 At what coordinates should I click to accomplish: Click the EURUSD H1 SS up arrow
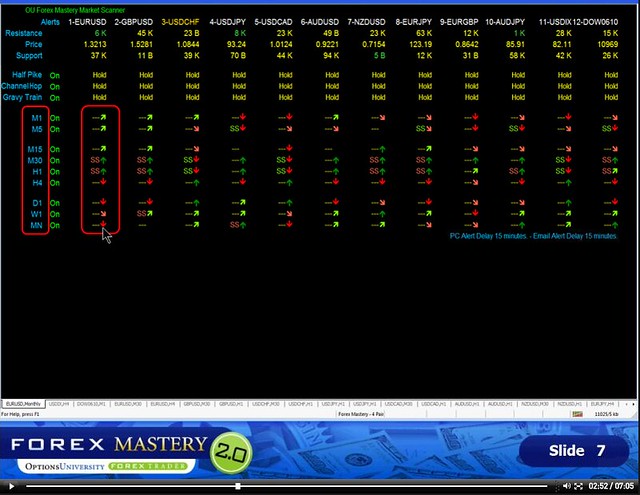pyautogui.click(x=98, y=171)
